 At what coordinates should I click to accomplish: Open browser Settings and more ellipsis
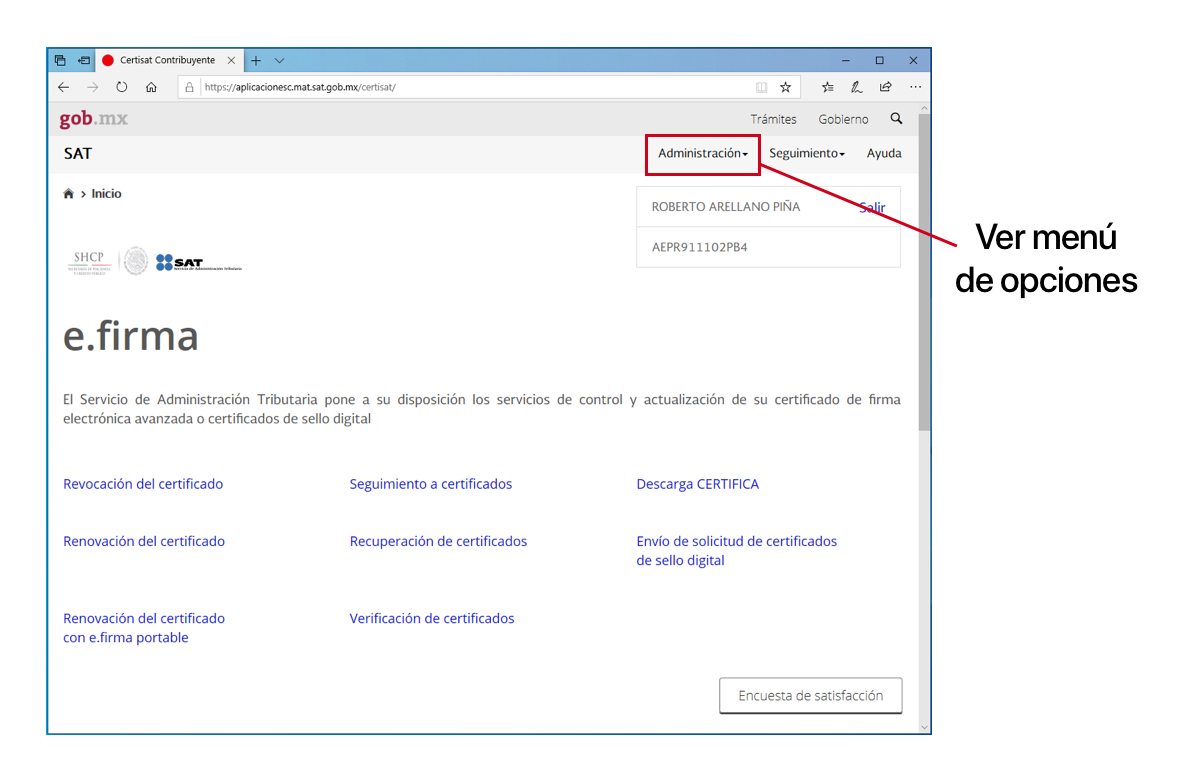point(915,88)
